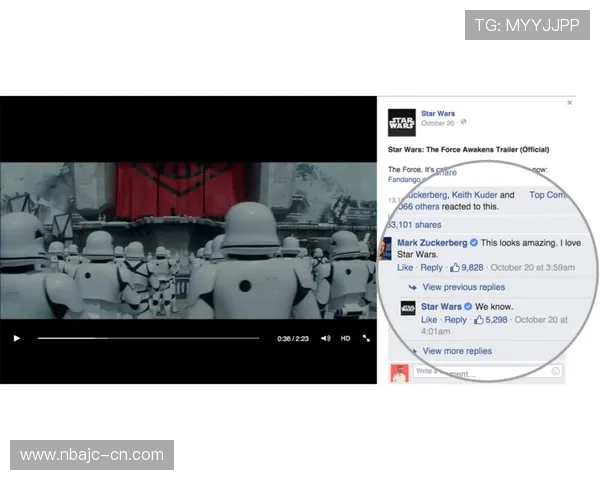The width and height of the screenshot is (600, 480).
Task: Open the Top Comments sort dropdown
Action: pyautogui.click(x=548, y=195)
